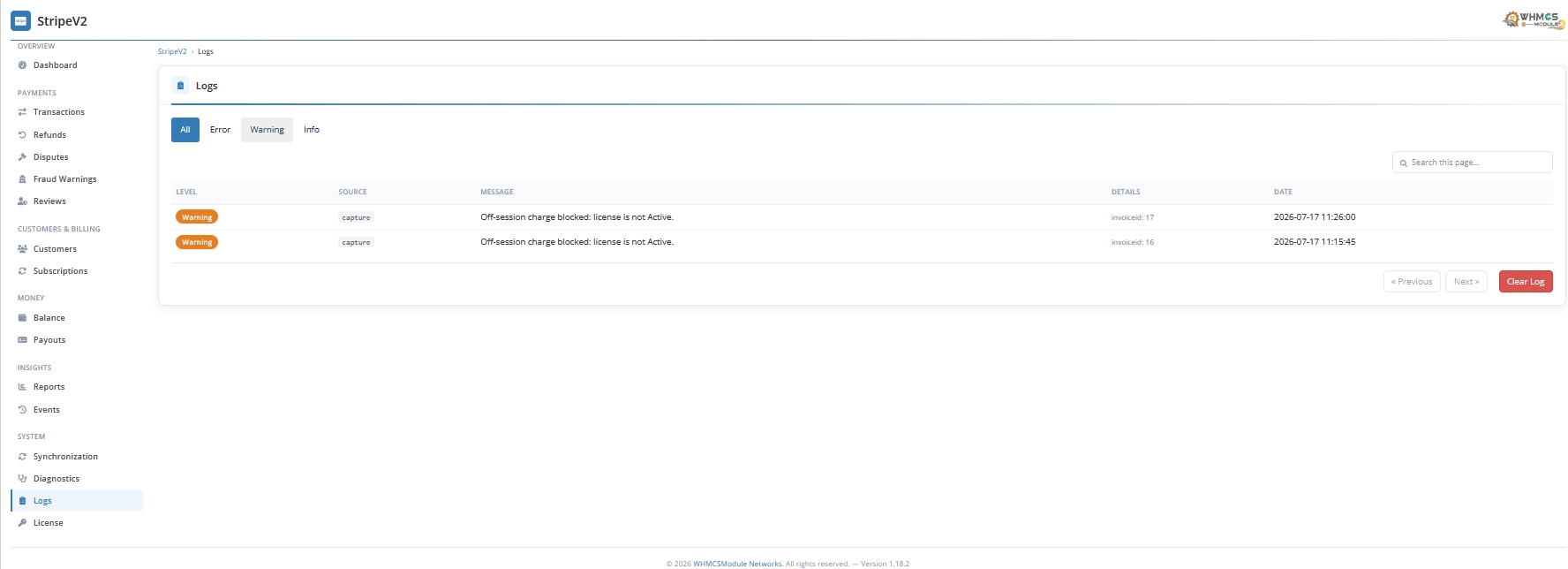This screenshot has width=1568, height=569.
Task: Click the search magnifier icon
Action: click(x=1403, y=163)
